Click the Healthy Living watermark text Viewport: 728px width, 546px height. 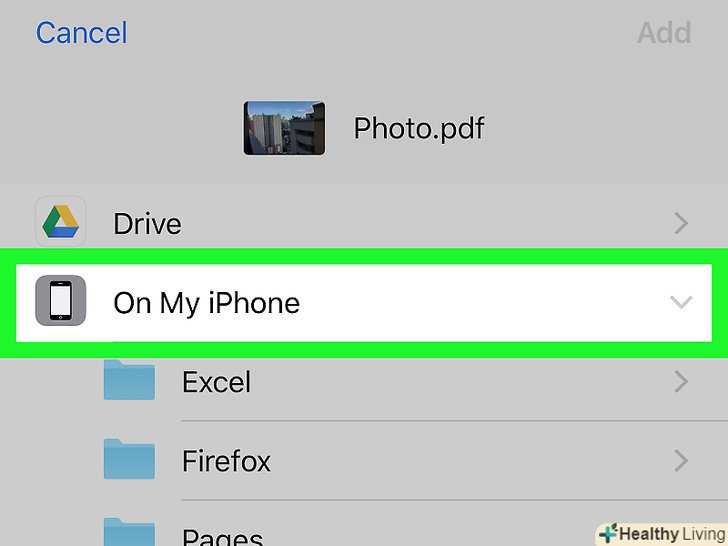point(671,534)
